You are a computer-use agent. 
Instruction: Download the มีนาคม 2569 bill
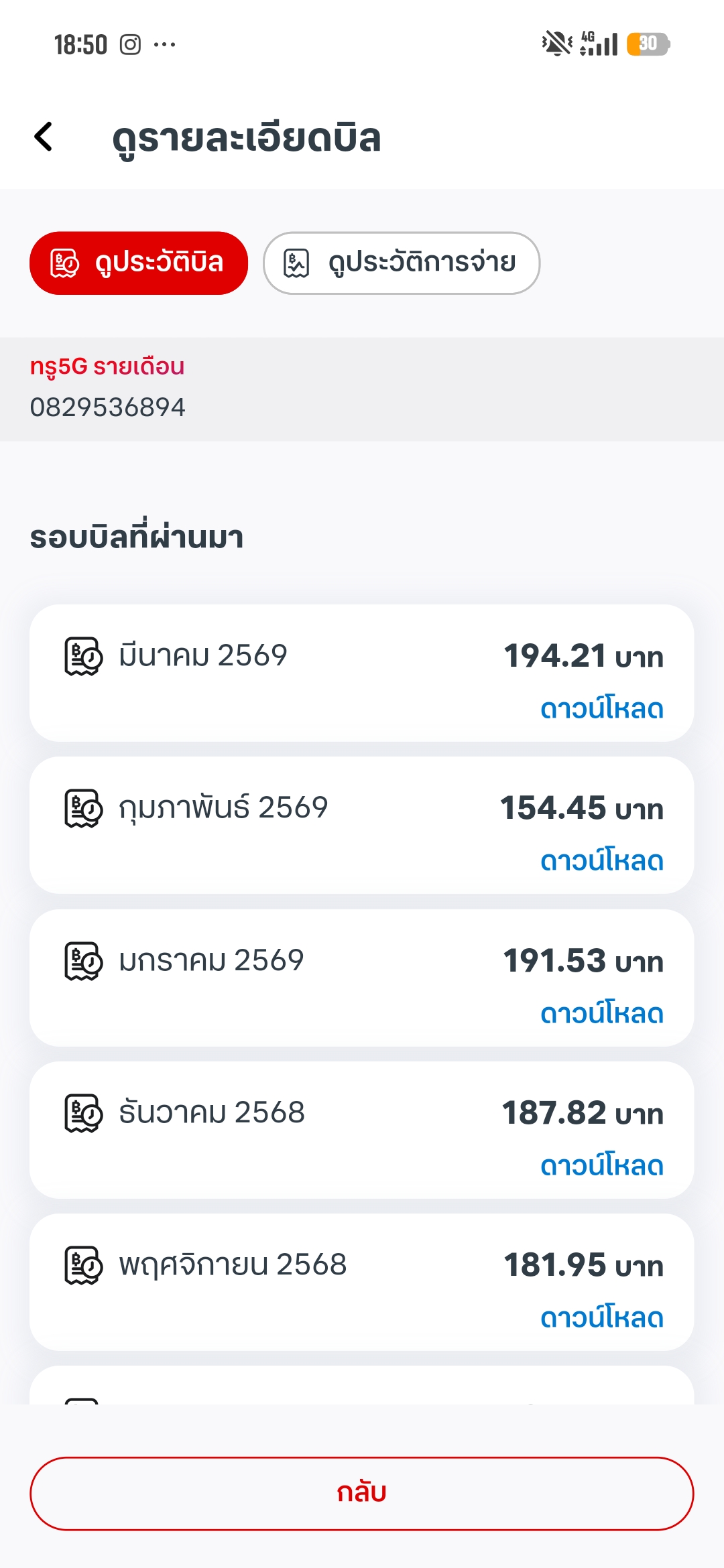click(x=601, y=709)
